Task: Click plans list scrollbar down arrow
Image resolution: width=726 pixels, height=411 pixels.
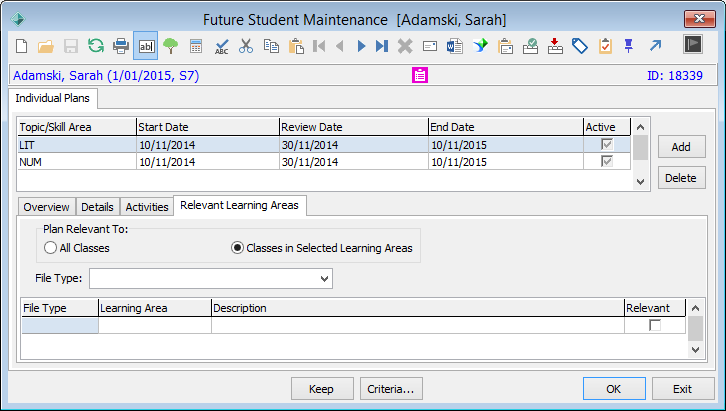Action: [641, 181]
